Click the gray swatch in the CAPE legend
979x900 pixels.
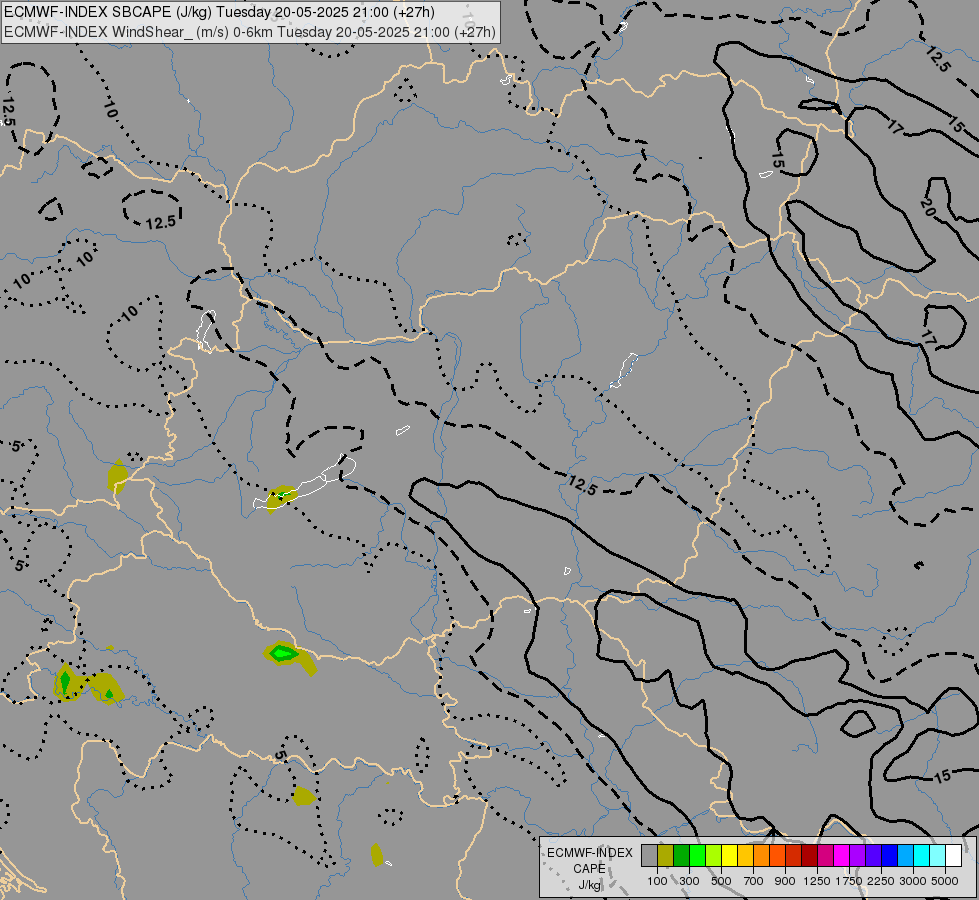pyautogui.click(x=649, y=855)
